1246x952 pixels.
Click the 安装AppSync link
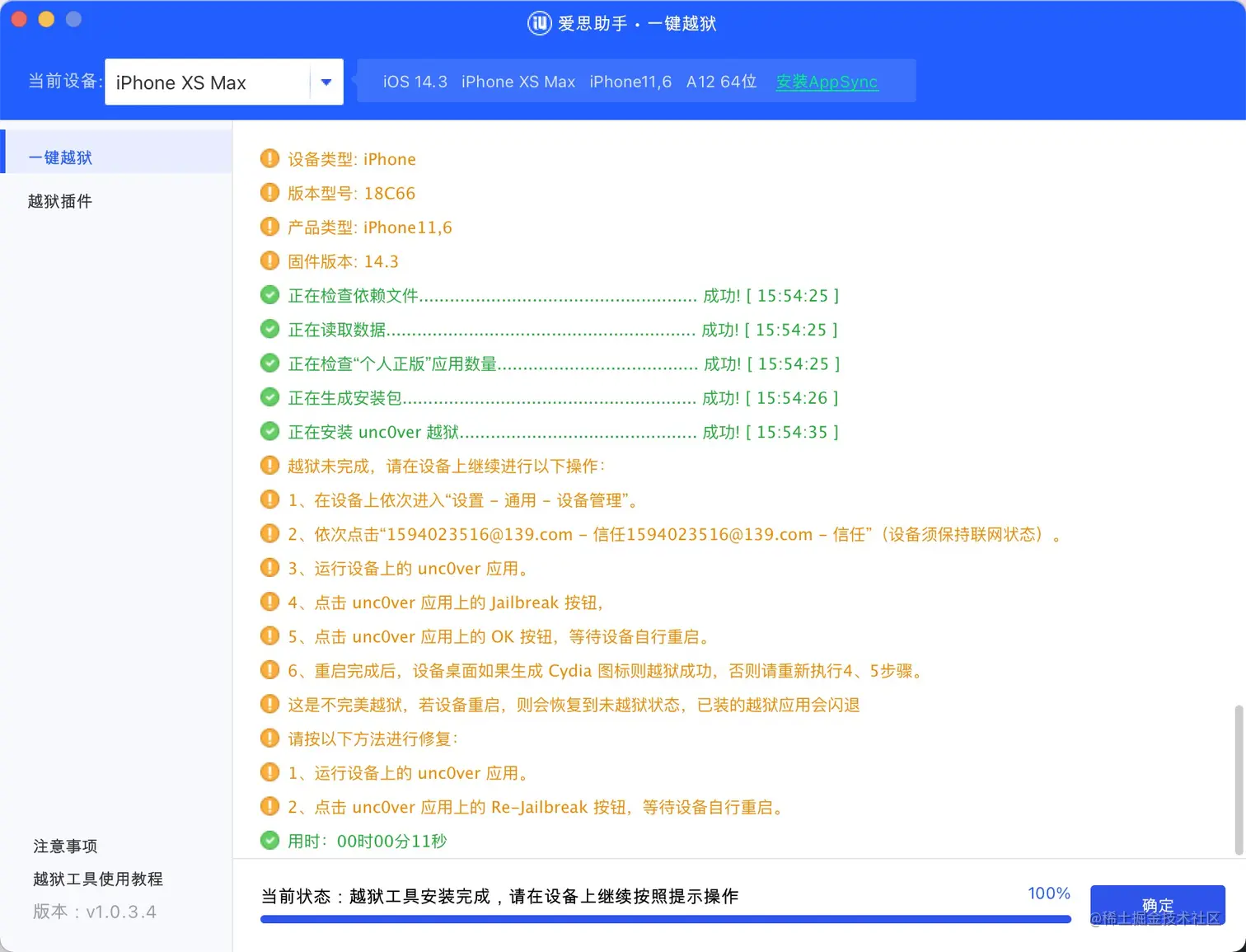[x=827, y=82]
